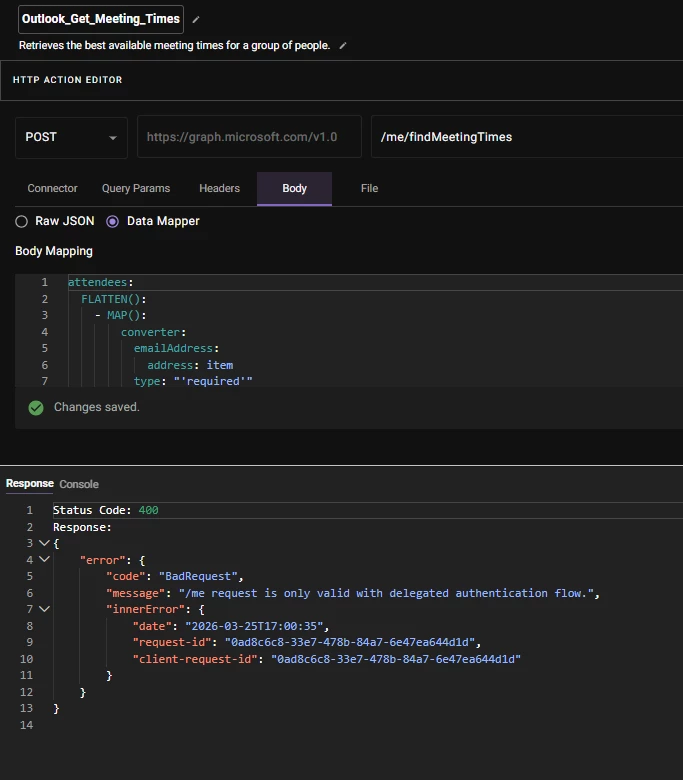The width and height of the screenshot is (683, 780).
Task: Click the "Response:" line in output
Action: (x=82, y=527)
